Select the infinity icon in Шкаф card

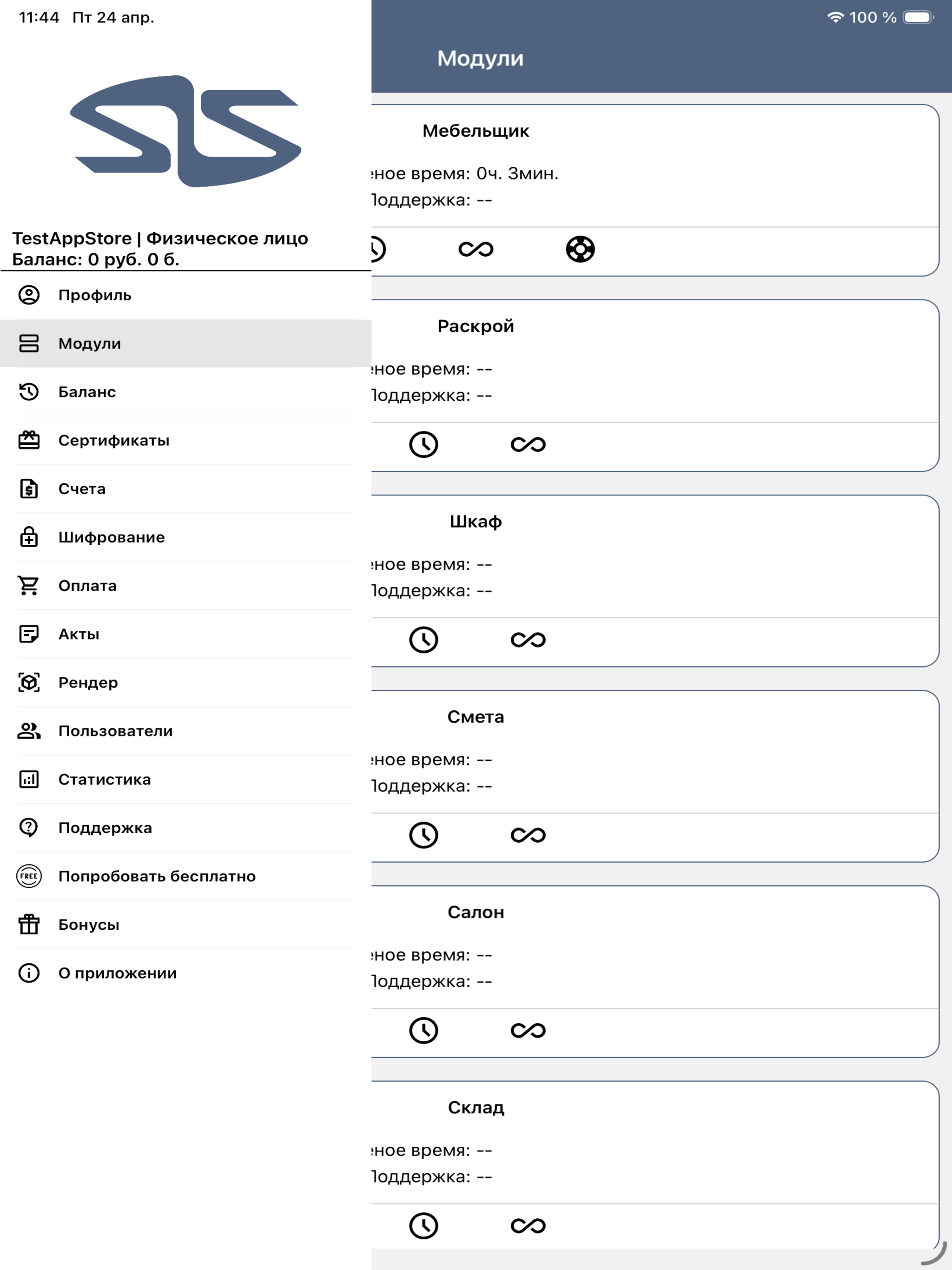528,640
